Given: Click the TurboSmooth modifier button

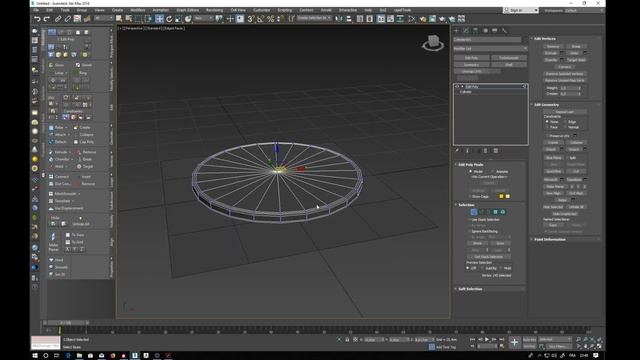Looking at the screenshot, I should 509,58.
